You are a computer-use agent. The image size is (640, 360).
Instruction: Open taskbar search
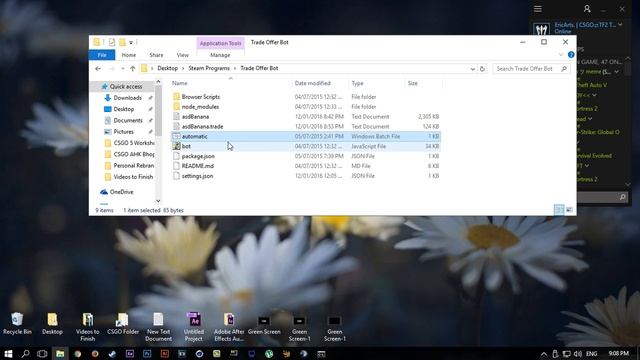coord(25,353)
